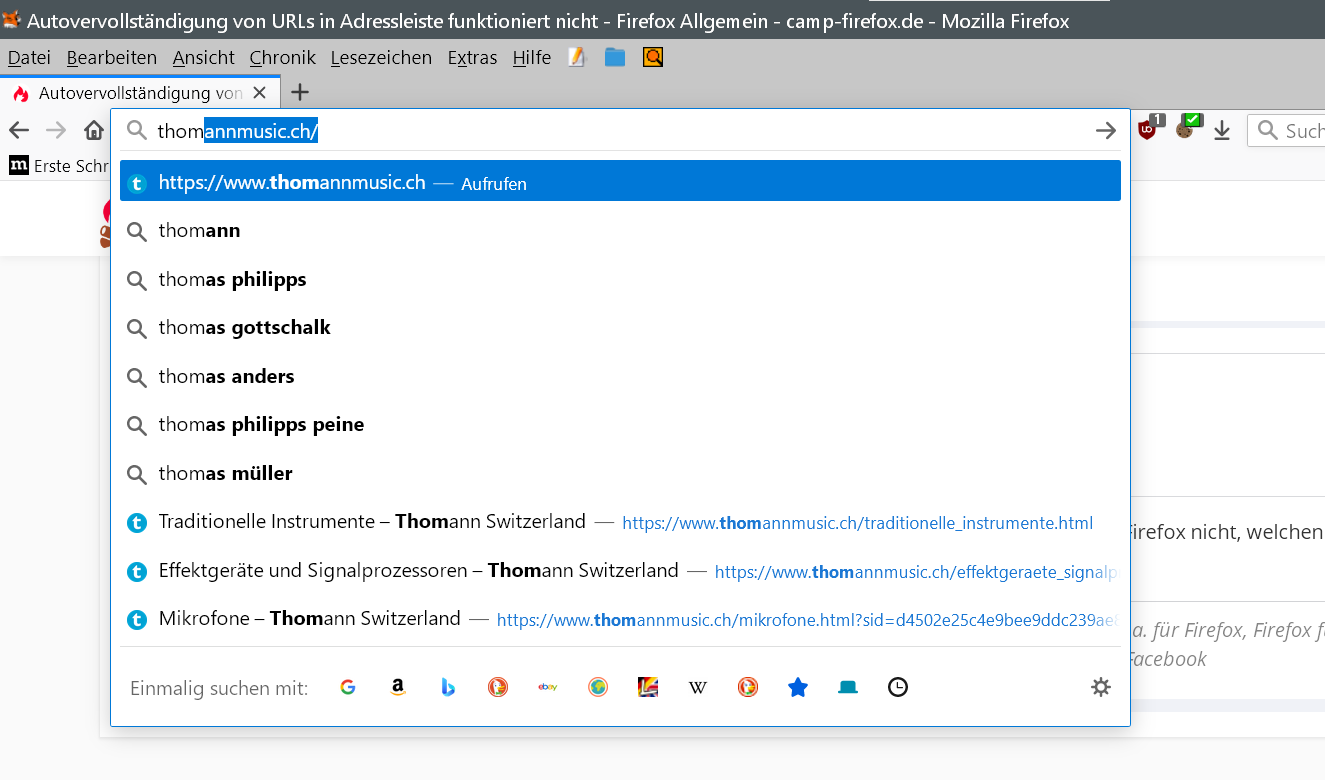Search once with Wikipedia
This screenshot has height=780, width=1325.
click(698, 687)
